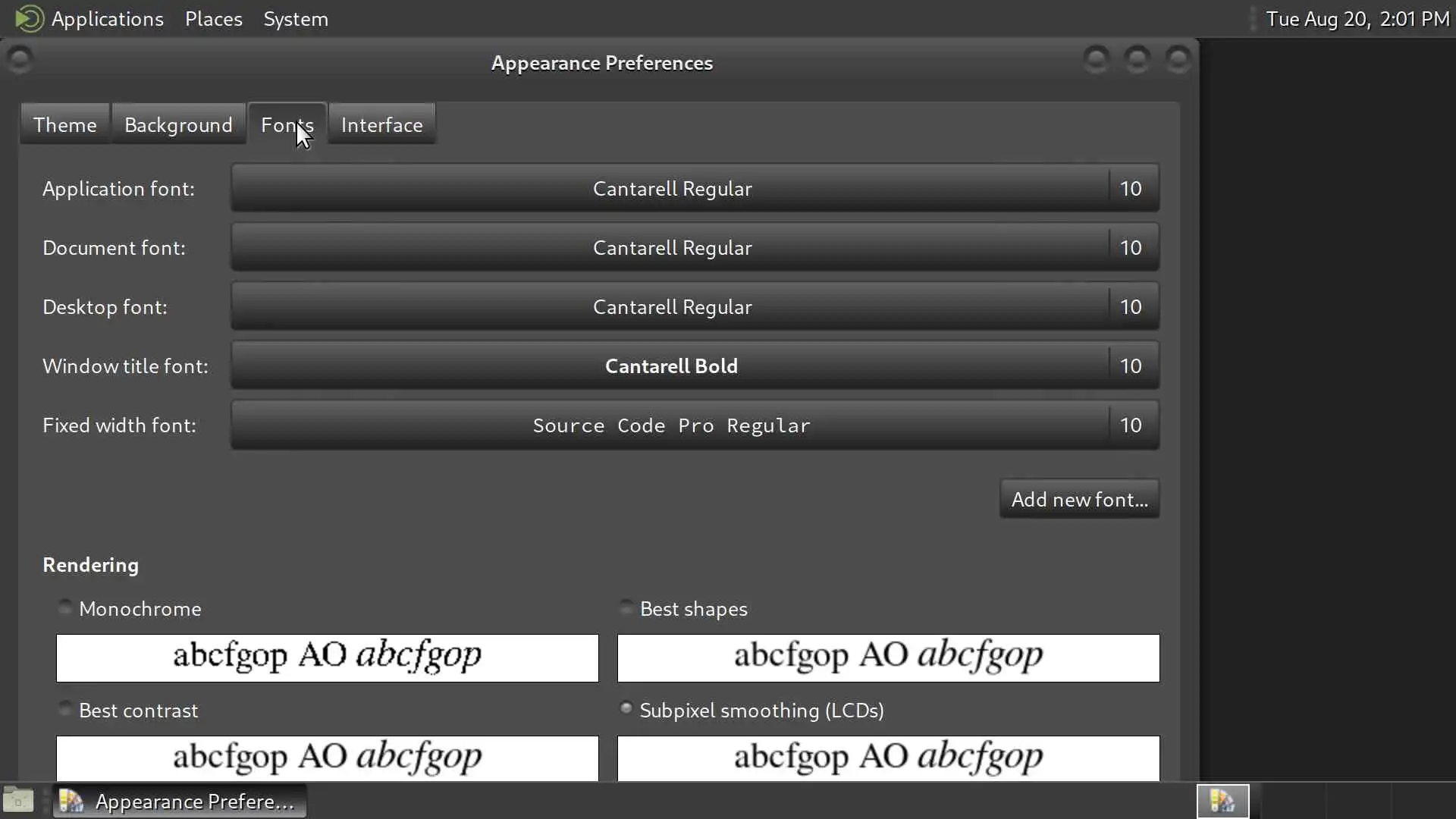
Task: Switch to the Interface tab
Action: coord(381,124)
